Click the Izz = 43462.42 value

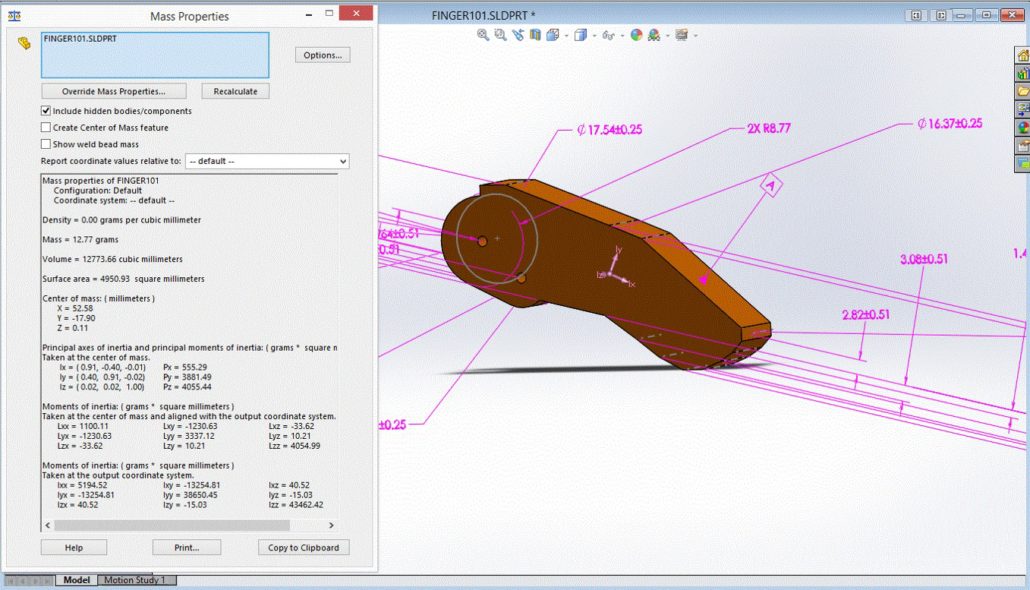296,505
